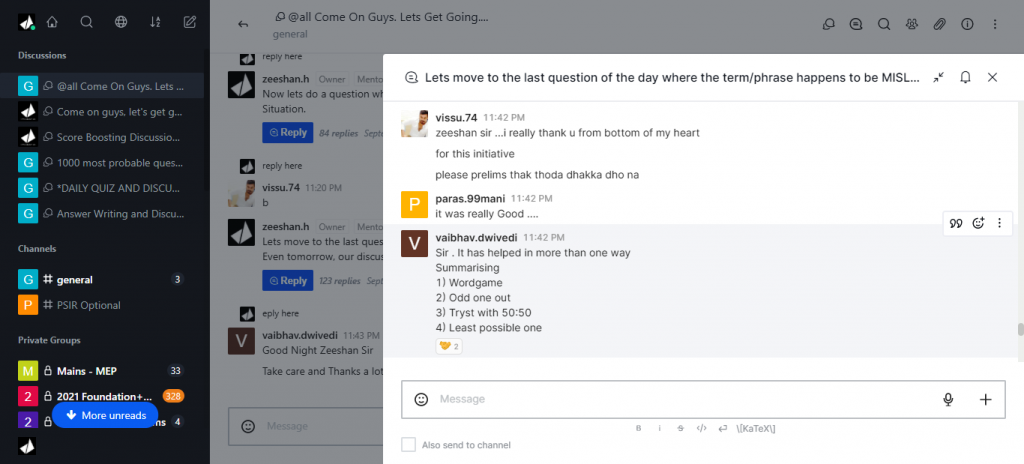Click Reply under 123 replies thread
Viewport: 1024px width, 464px height.
click(288, 280)
